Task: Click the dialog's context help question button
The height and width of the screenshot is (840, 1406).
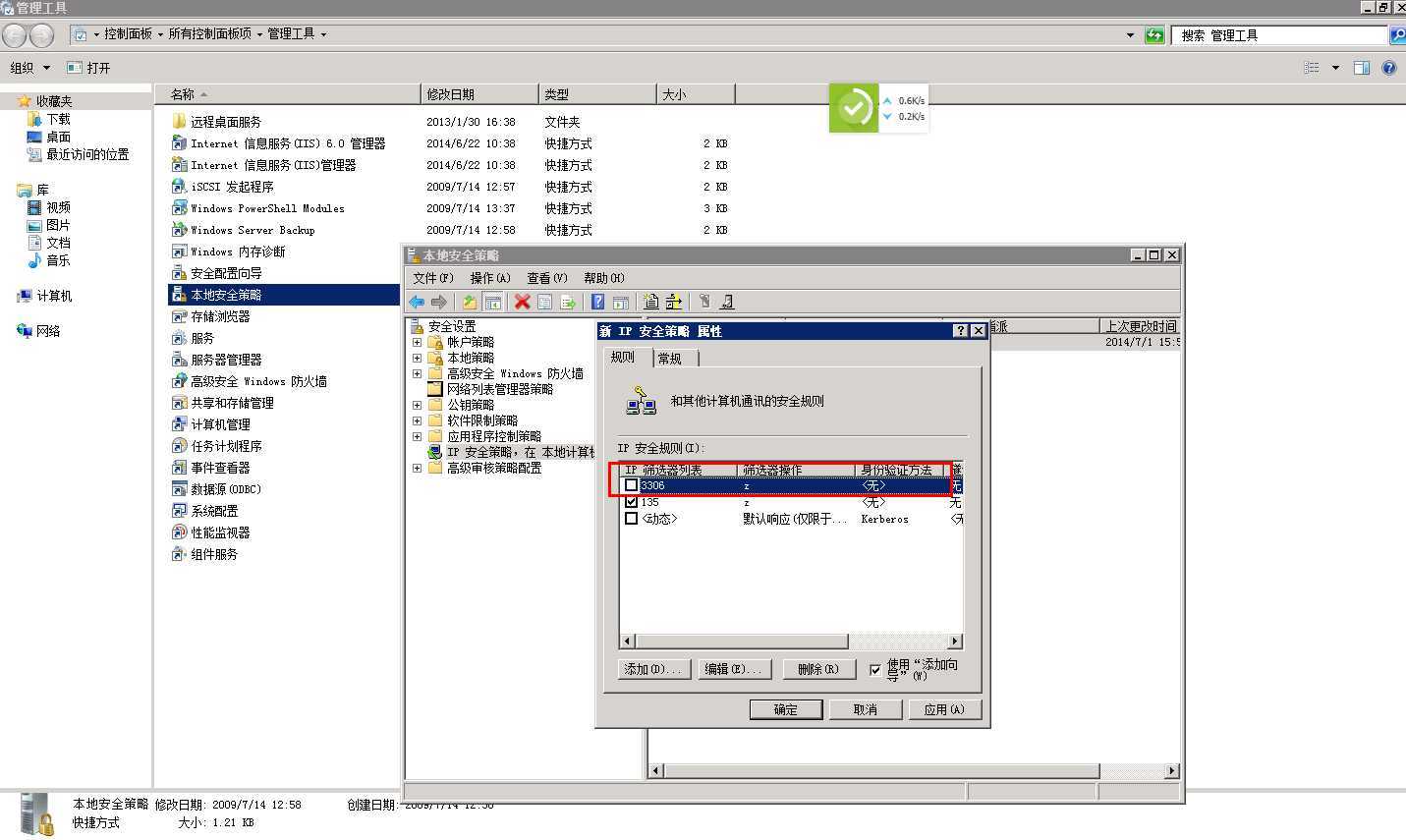Action: [961, 331]
